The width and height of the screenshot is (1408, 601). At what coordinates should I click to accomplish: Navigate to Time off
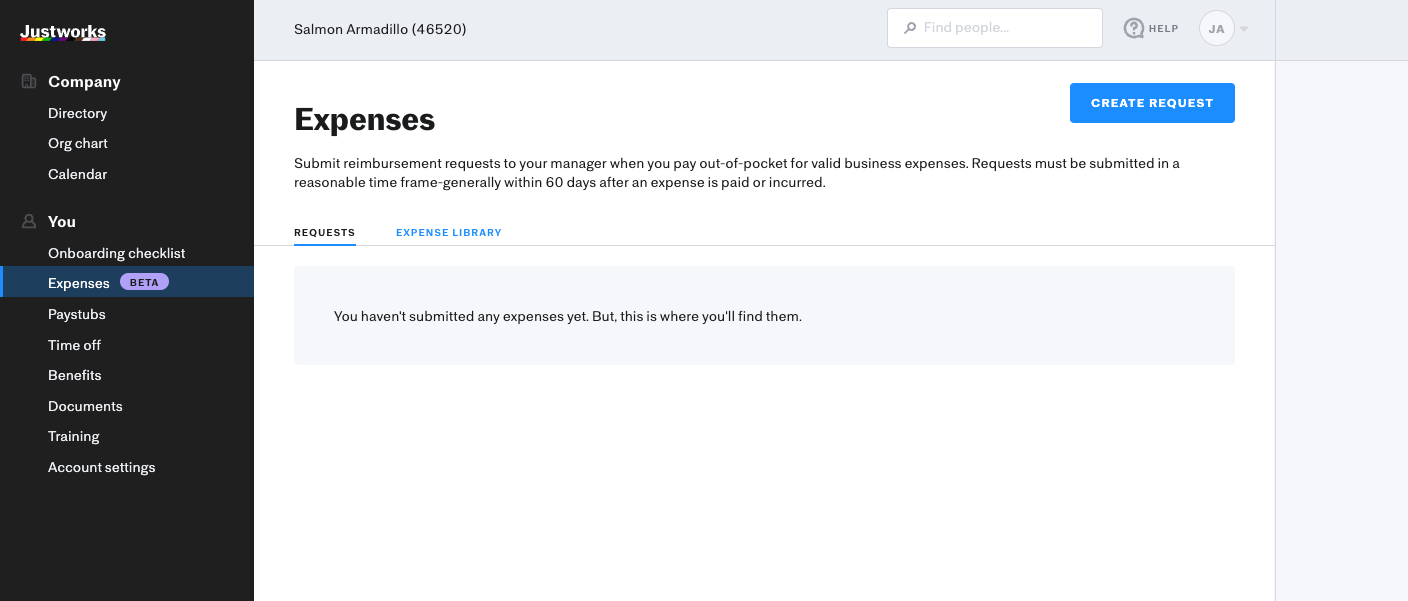pos(74,345)
